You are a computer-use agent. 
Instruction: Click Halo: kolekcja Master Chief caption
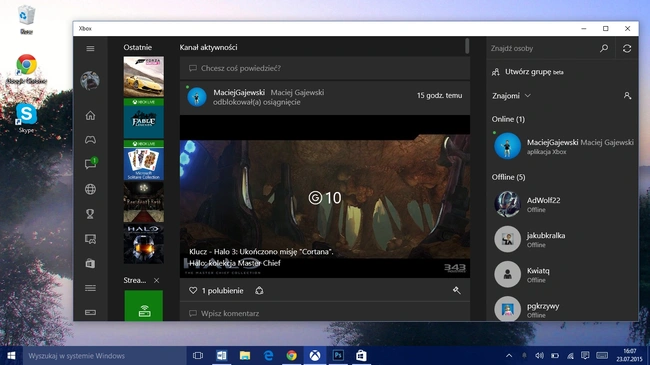point(235,263)
